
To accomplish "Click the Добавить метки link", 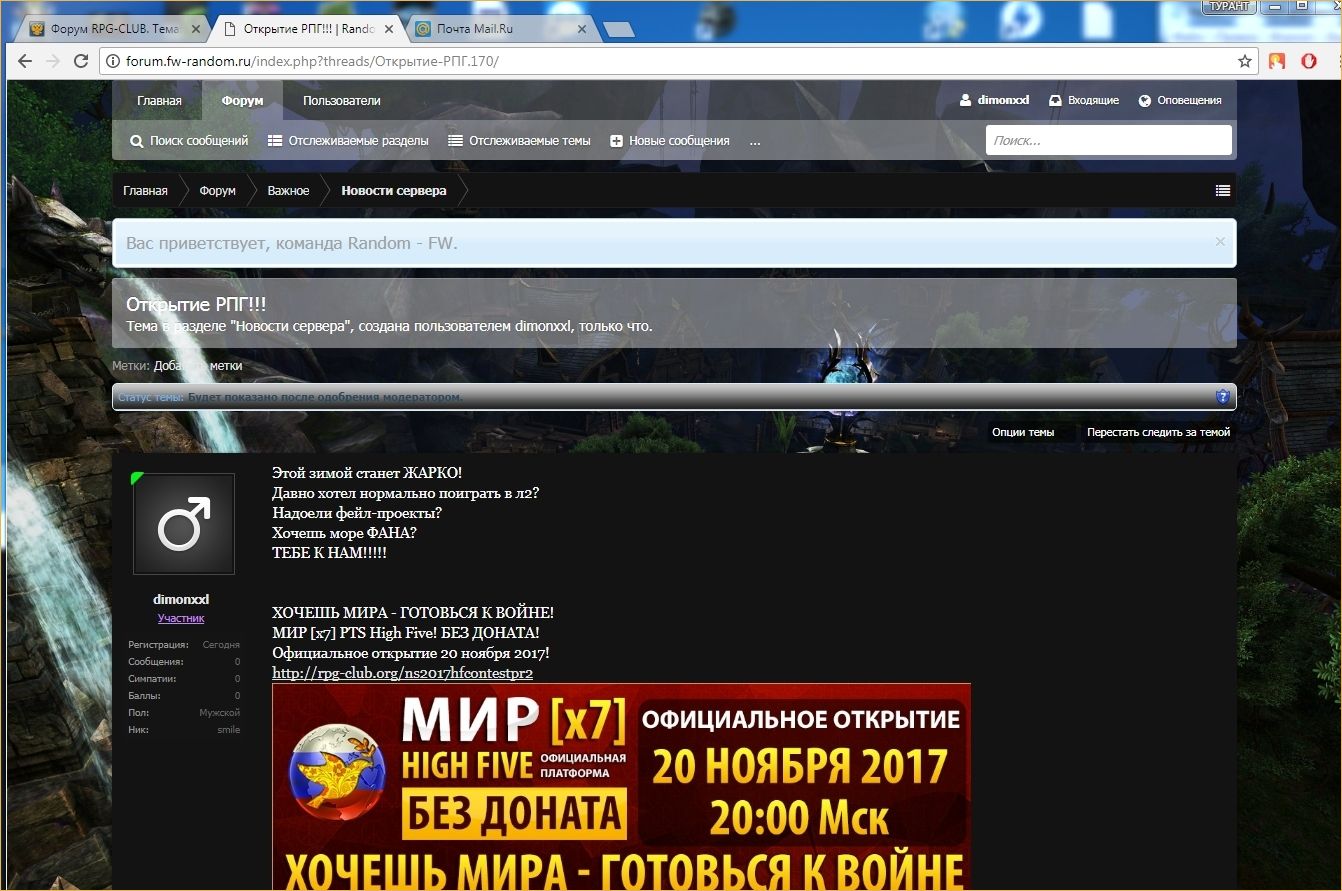I will click(198, 366).
